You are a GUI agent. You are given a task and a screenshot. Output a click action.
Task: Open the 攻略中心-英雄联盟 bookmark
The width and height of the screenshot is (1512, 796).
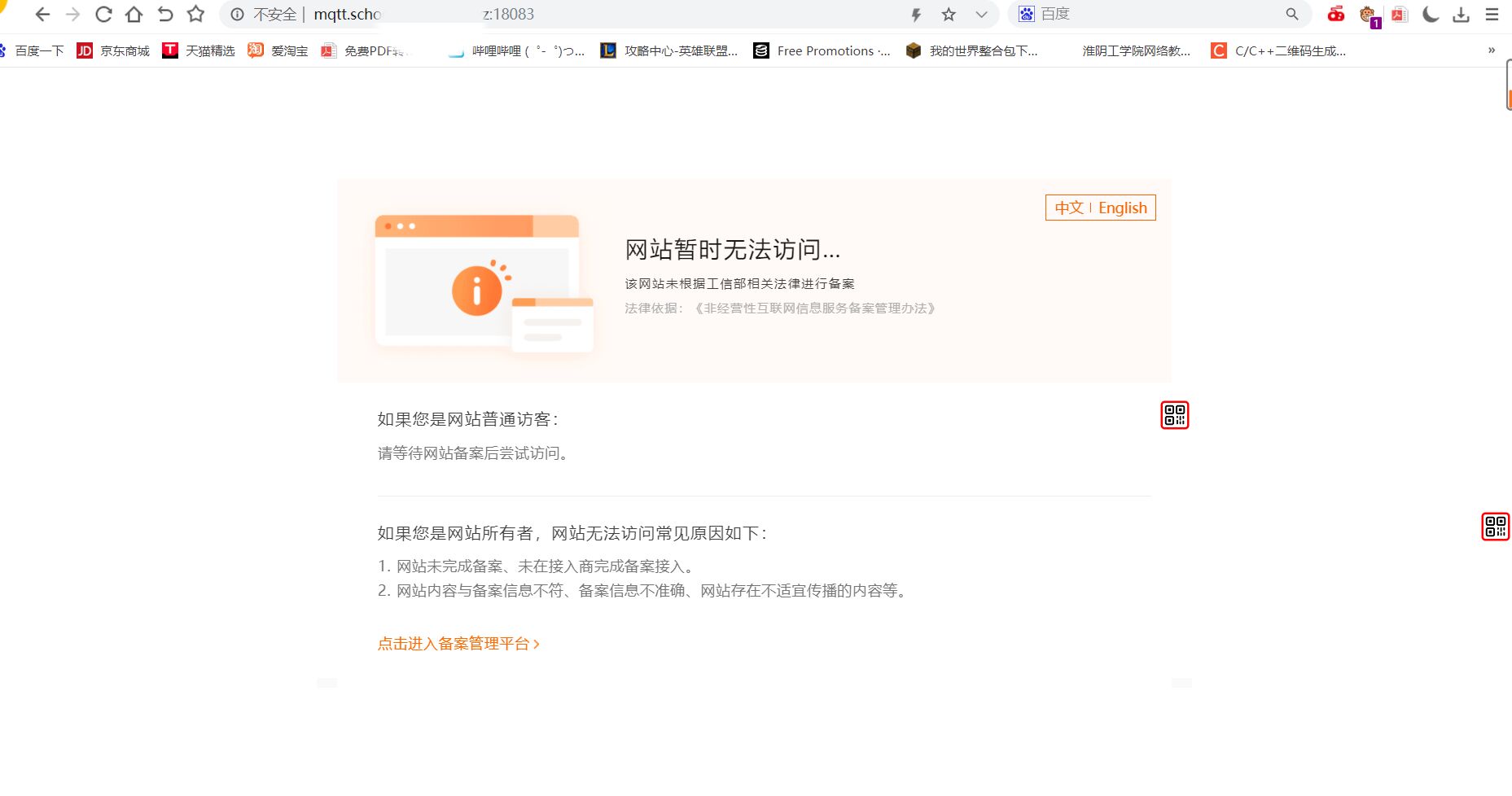tap(668, 50)
